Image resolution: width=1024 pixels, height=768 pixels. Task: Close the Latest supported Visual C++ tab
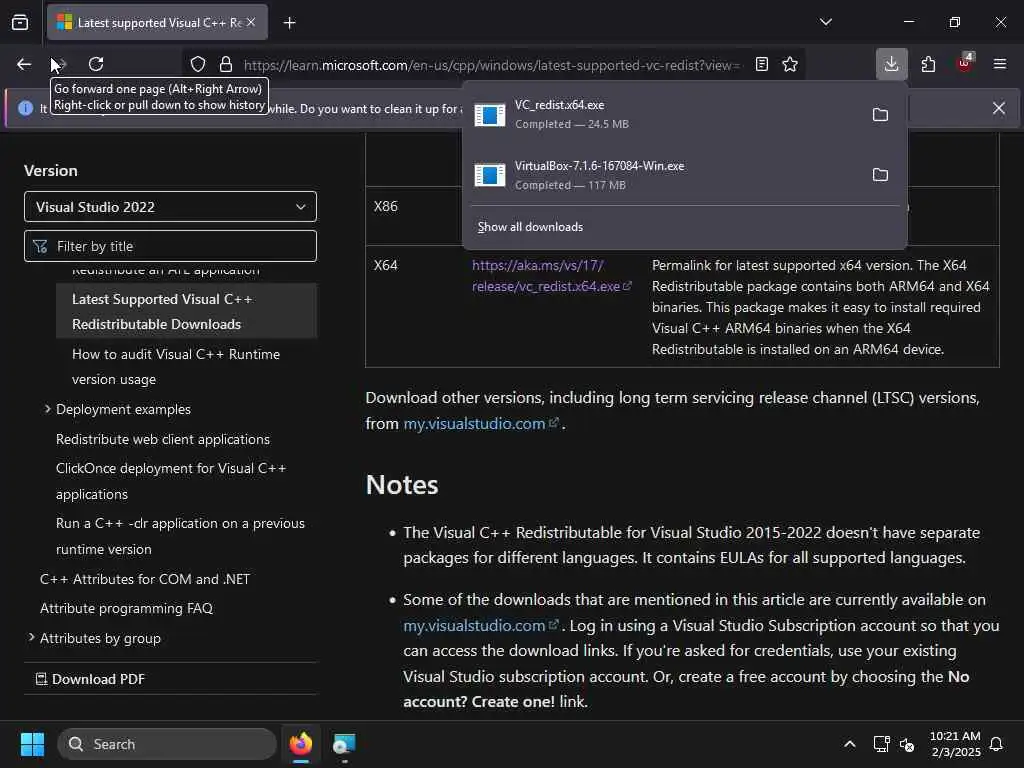pos(251,22)
